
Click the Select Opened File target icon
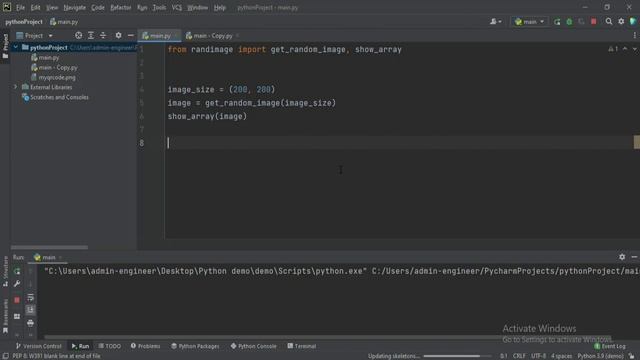click(x=78, y=36)
